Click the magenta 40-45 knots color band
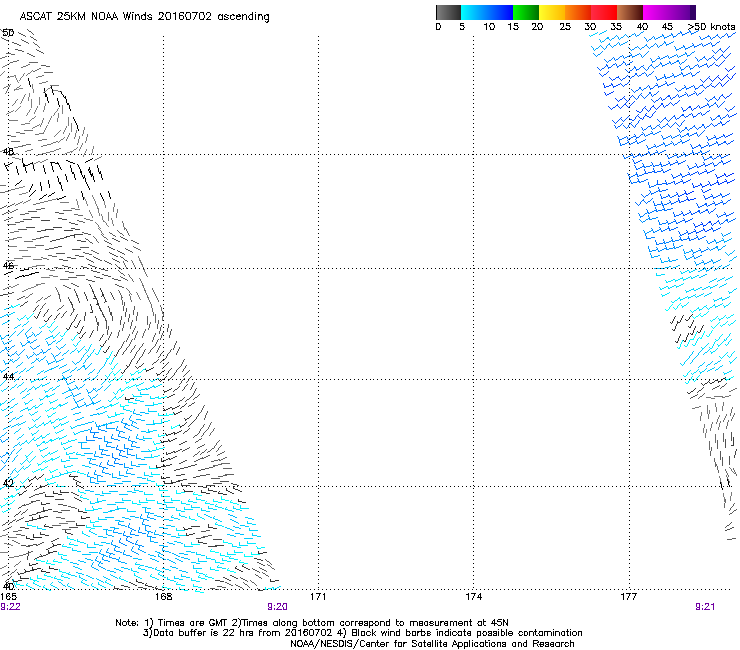The height and width of the screenshot is (650, 740). (656, 12)
